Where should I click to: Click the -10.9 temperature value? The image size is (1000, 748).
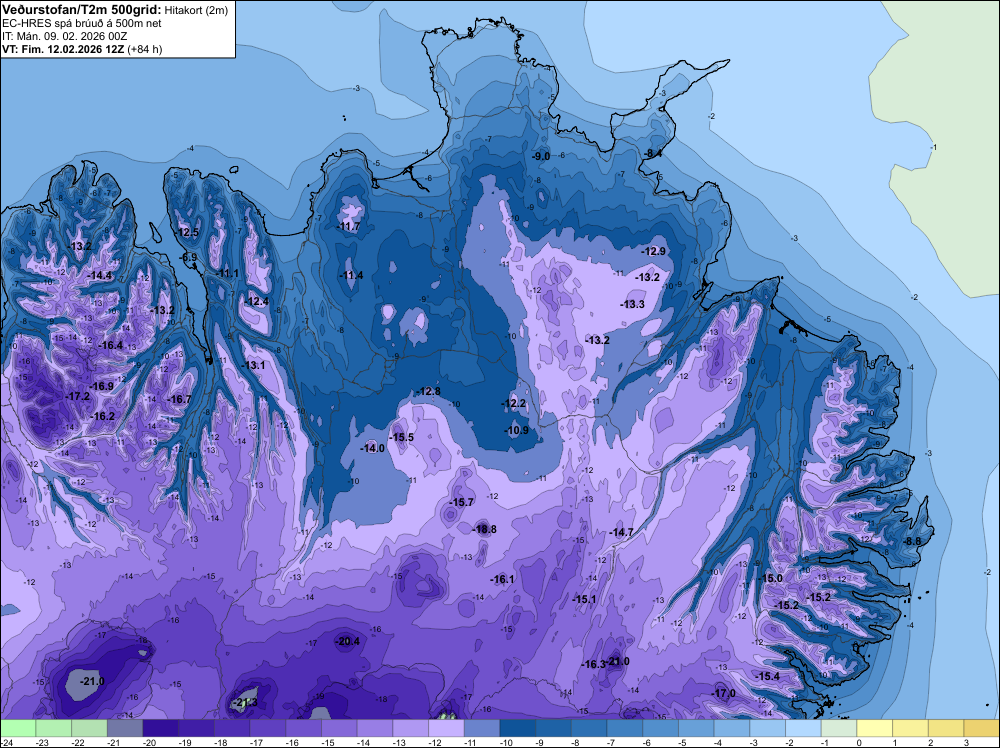(517, 430)
